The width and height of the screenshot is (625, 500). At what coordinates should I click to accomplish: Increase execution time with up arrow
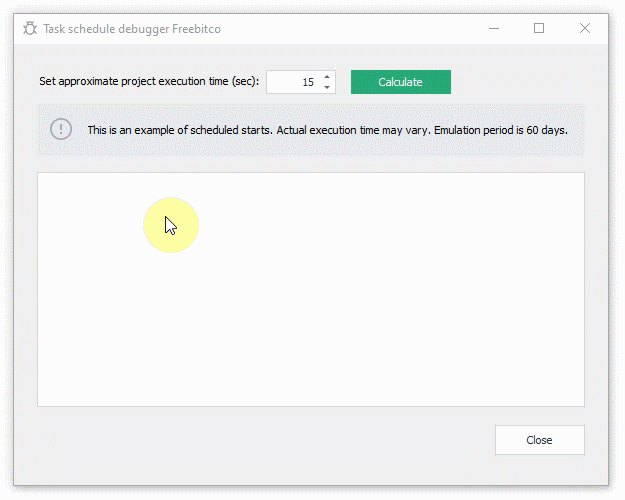click(x=327, y=77)
